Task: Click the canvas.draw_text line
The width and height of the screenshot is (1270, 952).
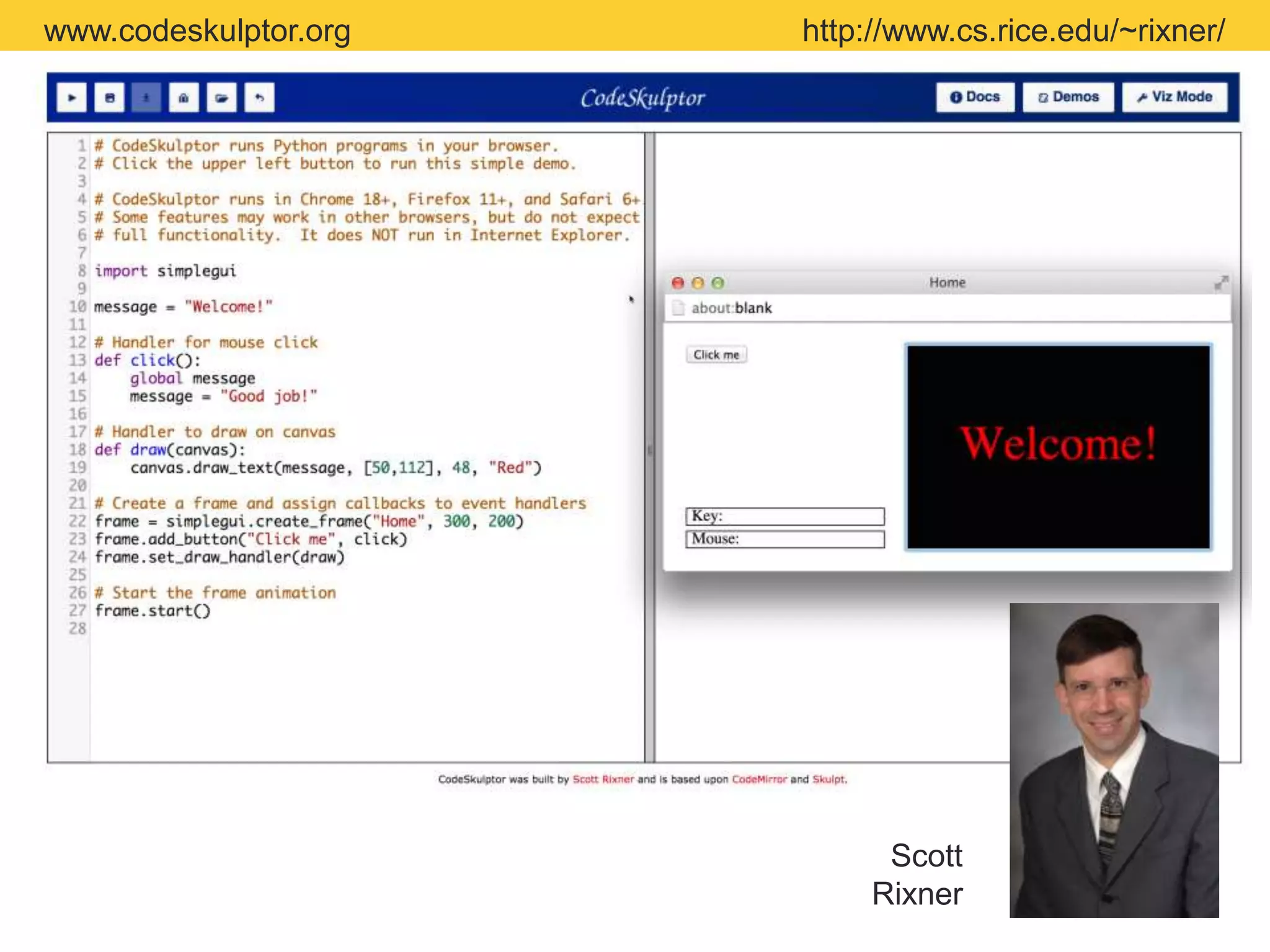Action: tap(335, 468)
